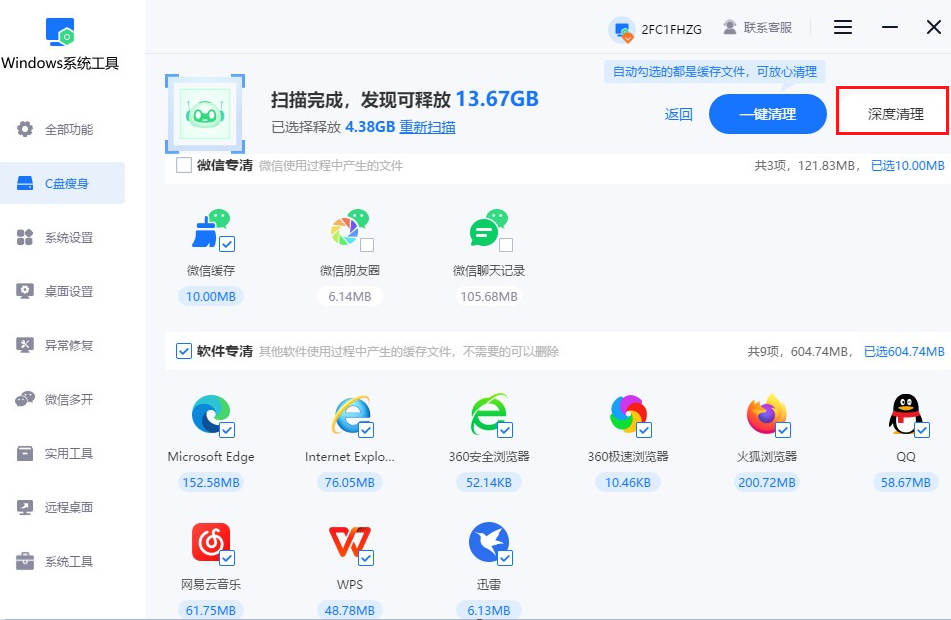Click the 微信朋友圈 shutter icon
951x620 pixels.
[x=350, y=227]
